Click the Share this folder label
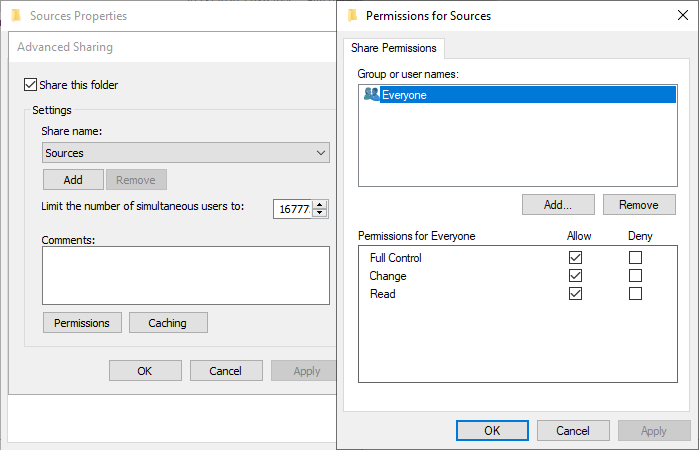Screen dimensions: 699x450 tap(78, 85)
